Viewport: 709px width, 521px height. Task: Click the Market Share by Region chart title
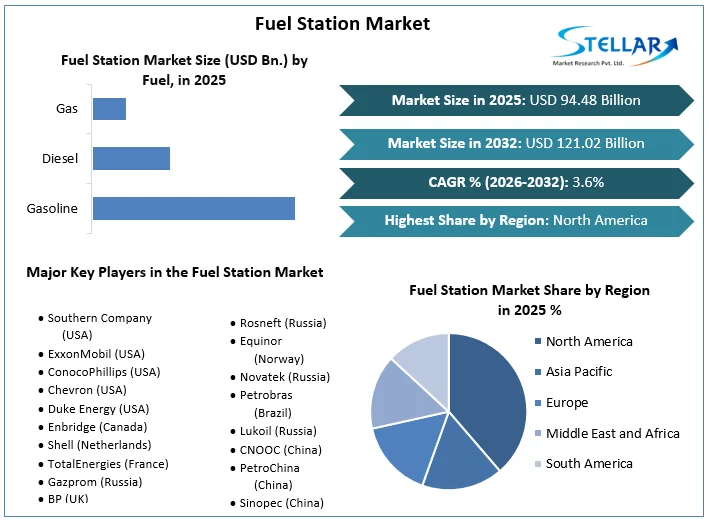(529, 300)
